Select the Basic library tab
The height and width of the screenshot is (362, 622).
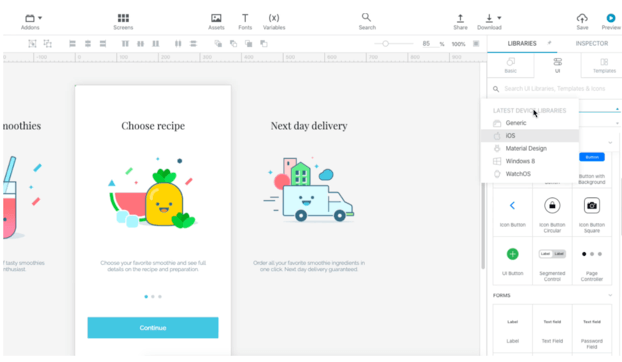point(511,65)
